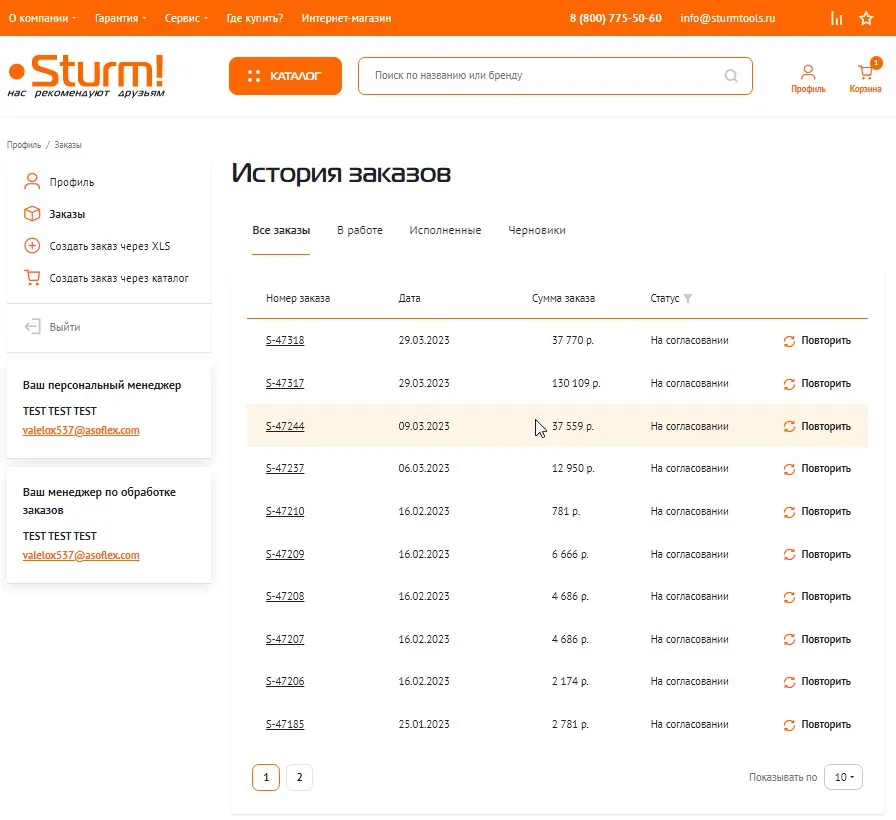This screenshot has height=820, width=896.
Task: Expand the 'Гарантия' dropdown menu
Action: (120, 18)
